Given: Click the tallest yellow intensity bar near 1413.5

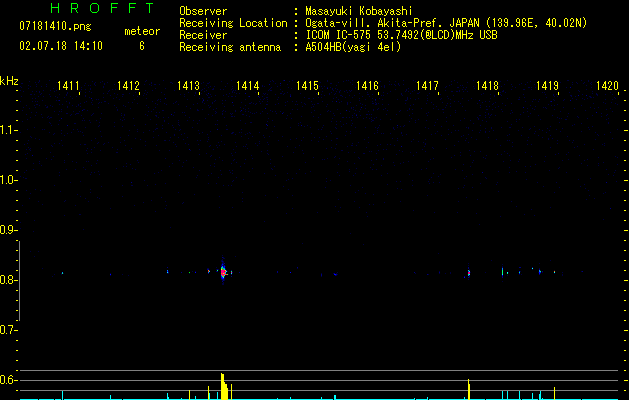Looking at the screenshot, I should (223, 386).
